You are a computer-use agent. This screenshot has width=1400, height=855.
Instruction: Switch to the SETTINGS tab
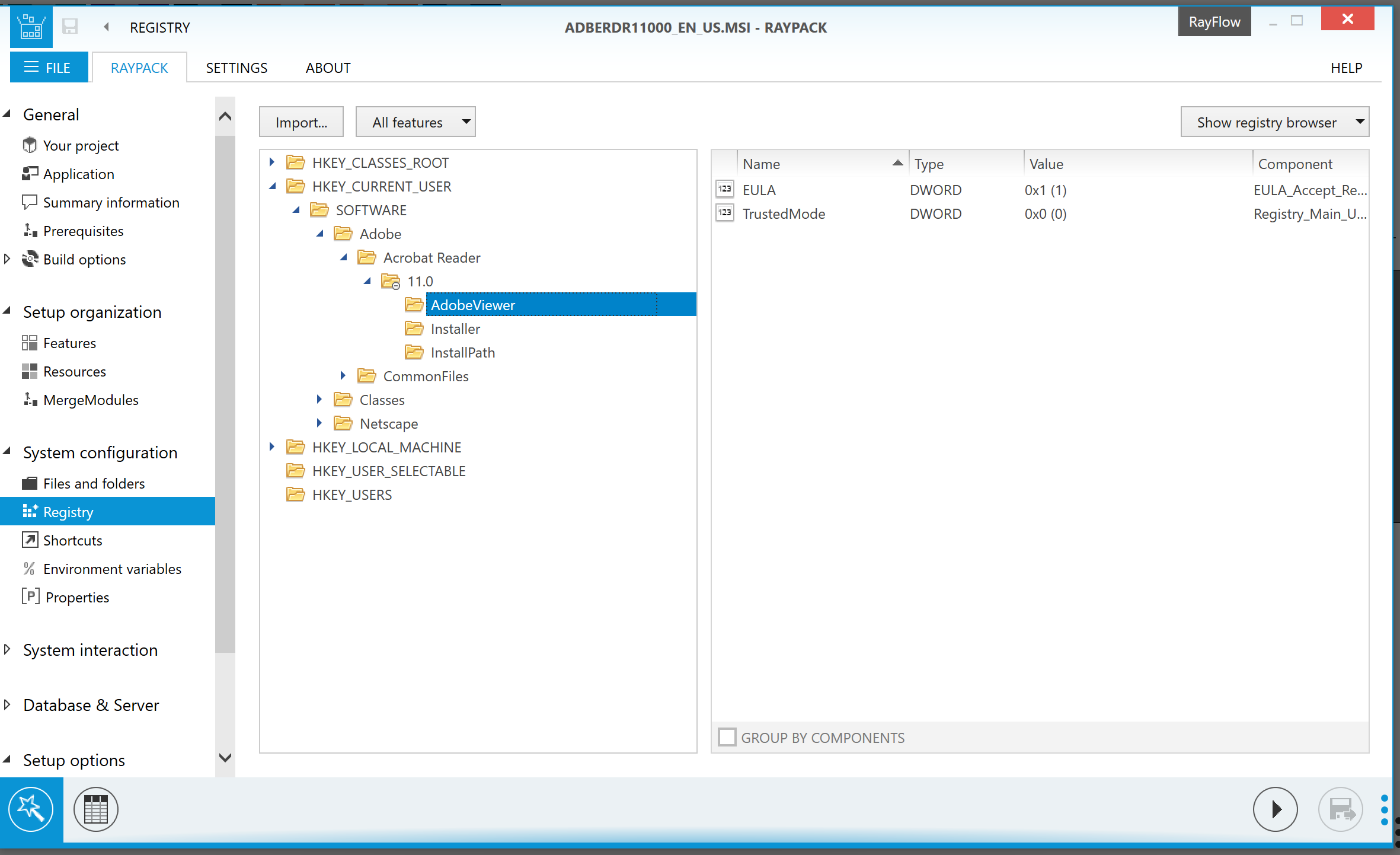(x=236, y=68)
